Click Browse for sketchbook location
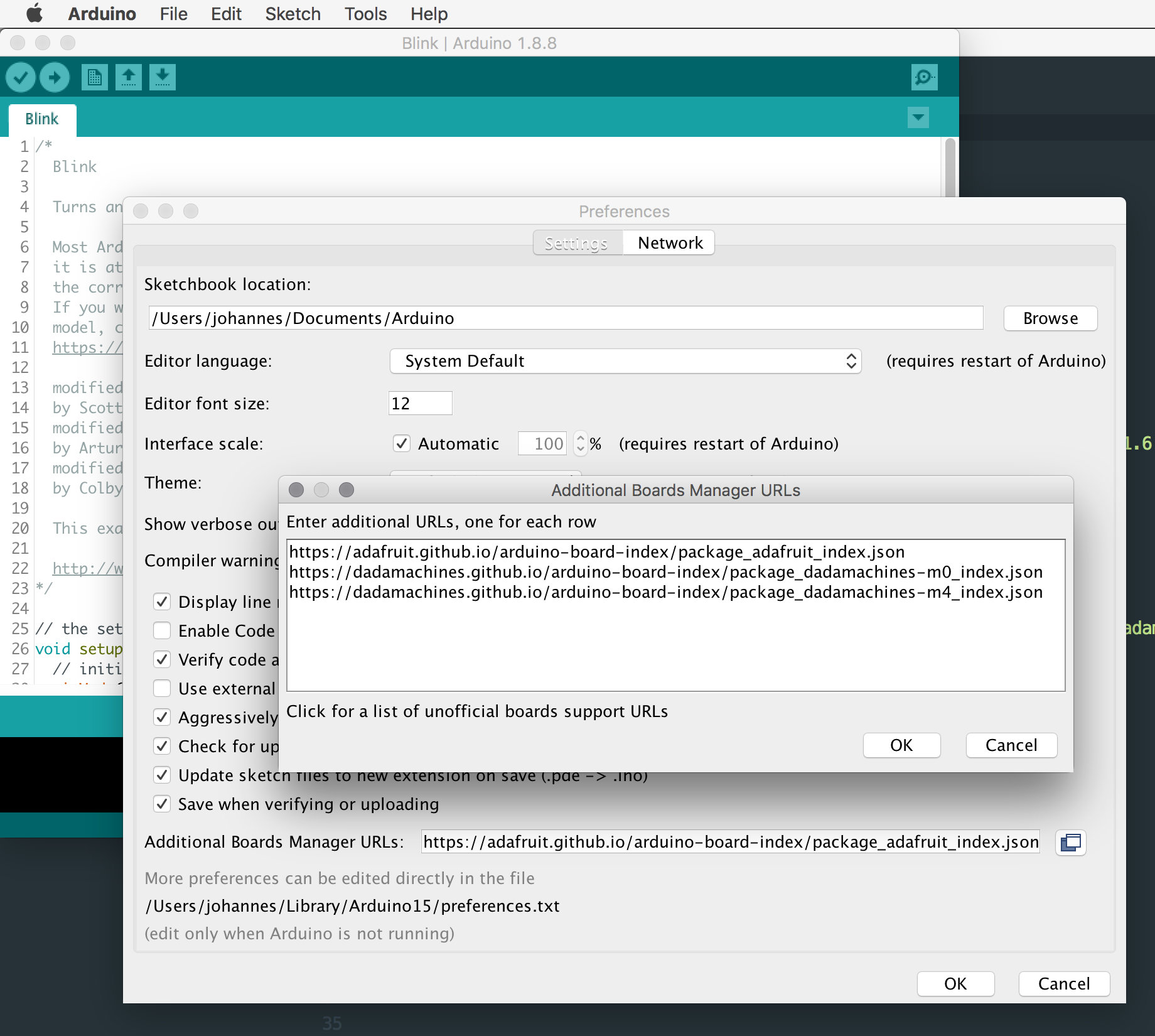Viewport: 1155px width, 1036px height. click(1050, 318)
